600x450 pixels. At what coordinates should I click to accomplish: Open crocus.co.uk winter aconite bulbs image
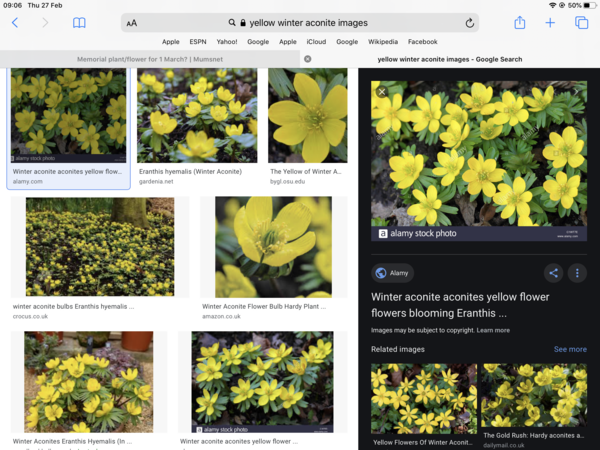click(x=100, y=247)
